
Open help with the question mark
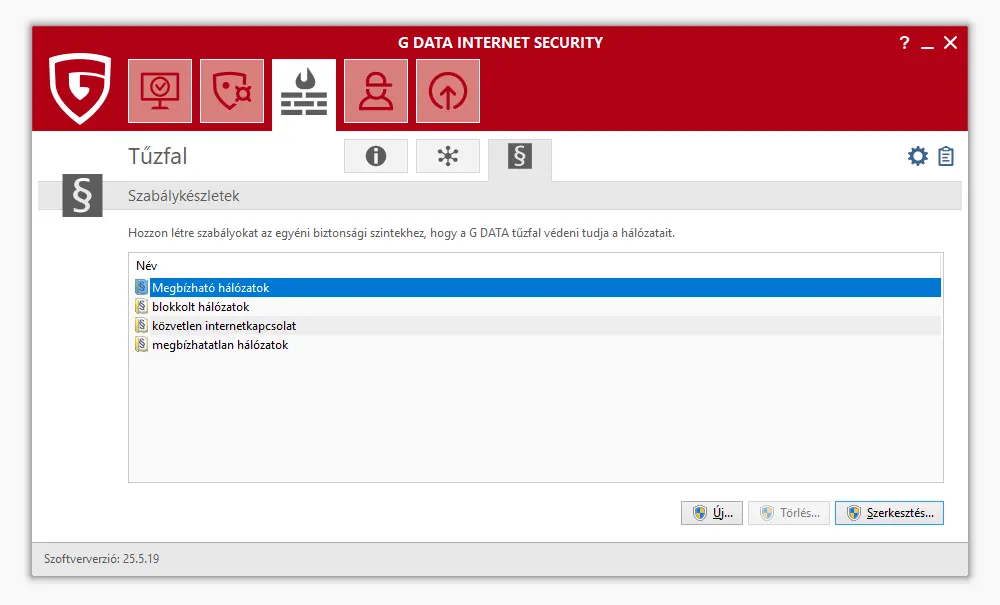pyautogui.click(x=904, y=43)
